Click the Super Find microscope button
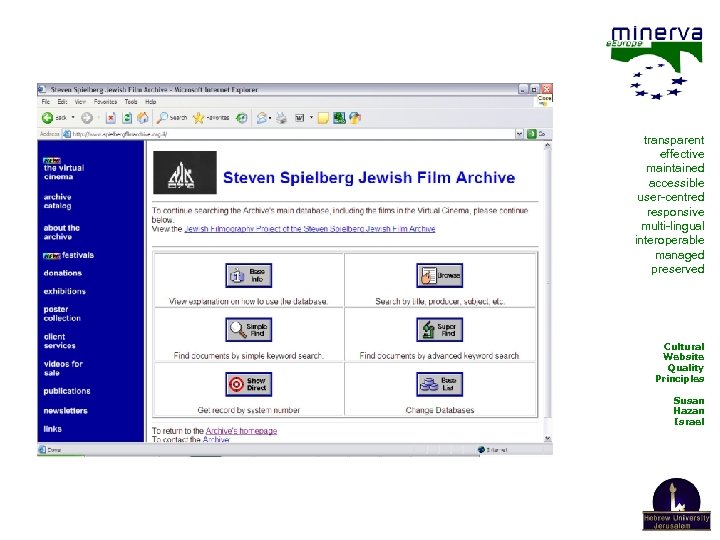720x540 pixels. [x=439, y=330]
